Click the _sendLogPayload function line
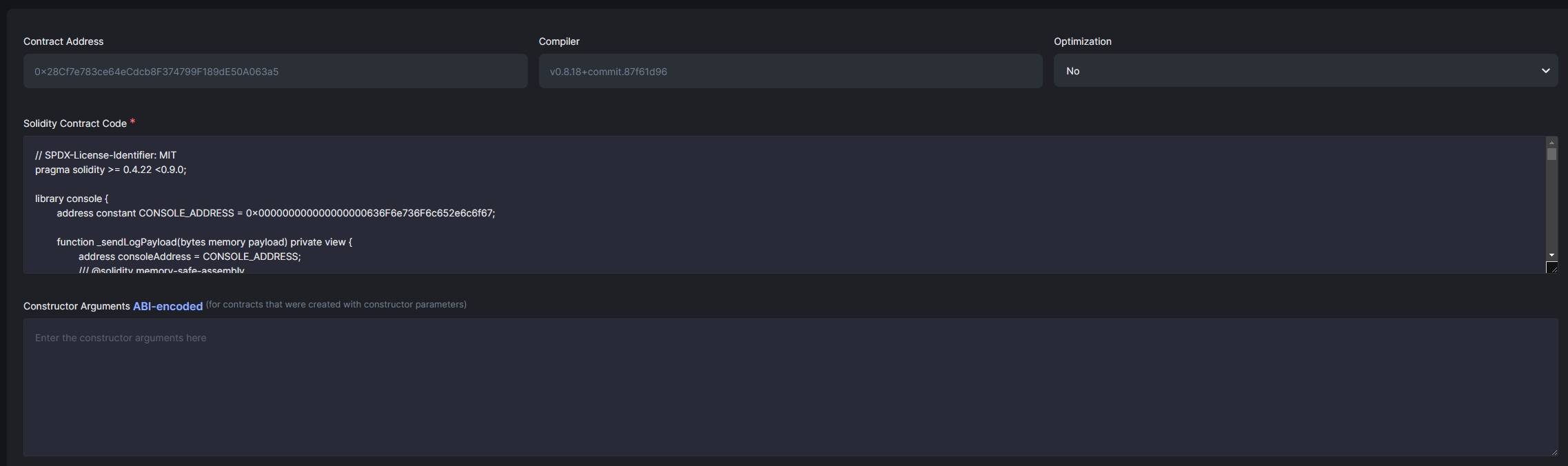This screenshot has width=1568, height=466. click(204, 242)
